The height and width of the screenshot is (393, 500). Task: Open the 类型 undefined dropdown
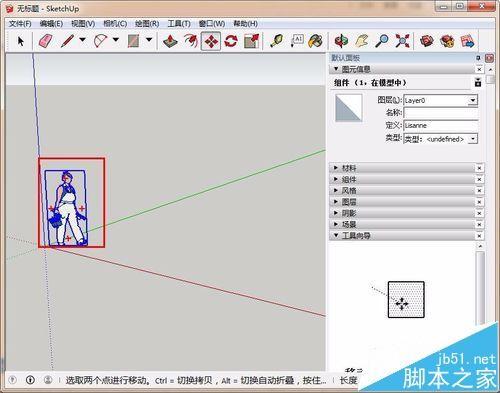473,139
